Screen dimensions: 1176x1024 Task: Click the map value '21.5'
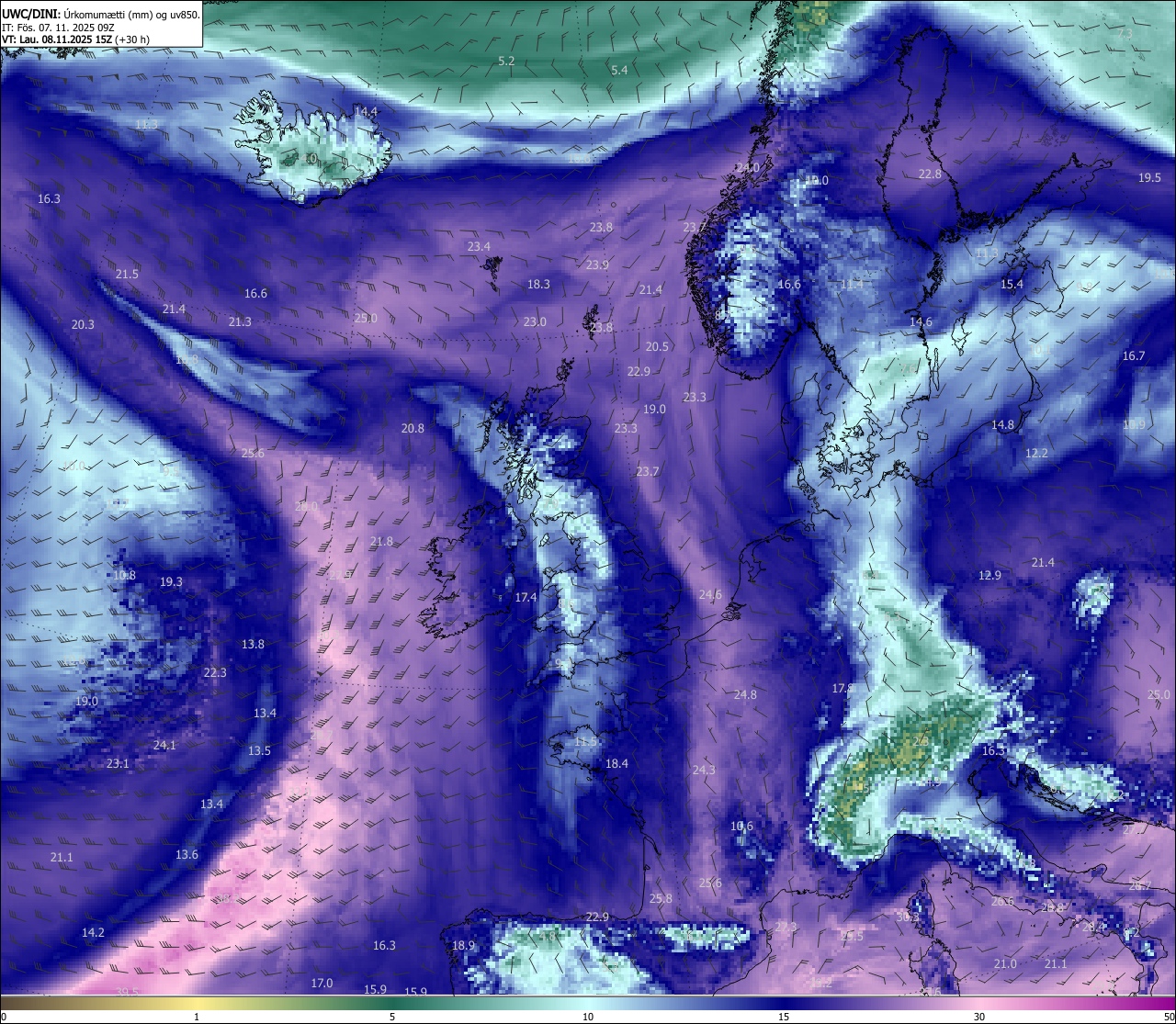127,274
